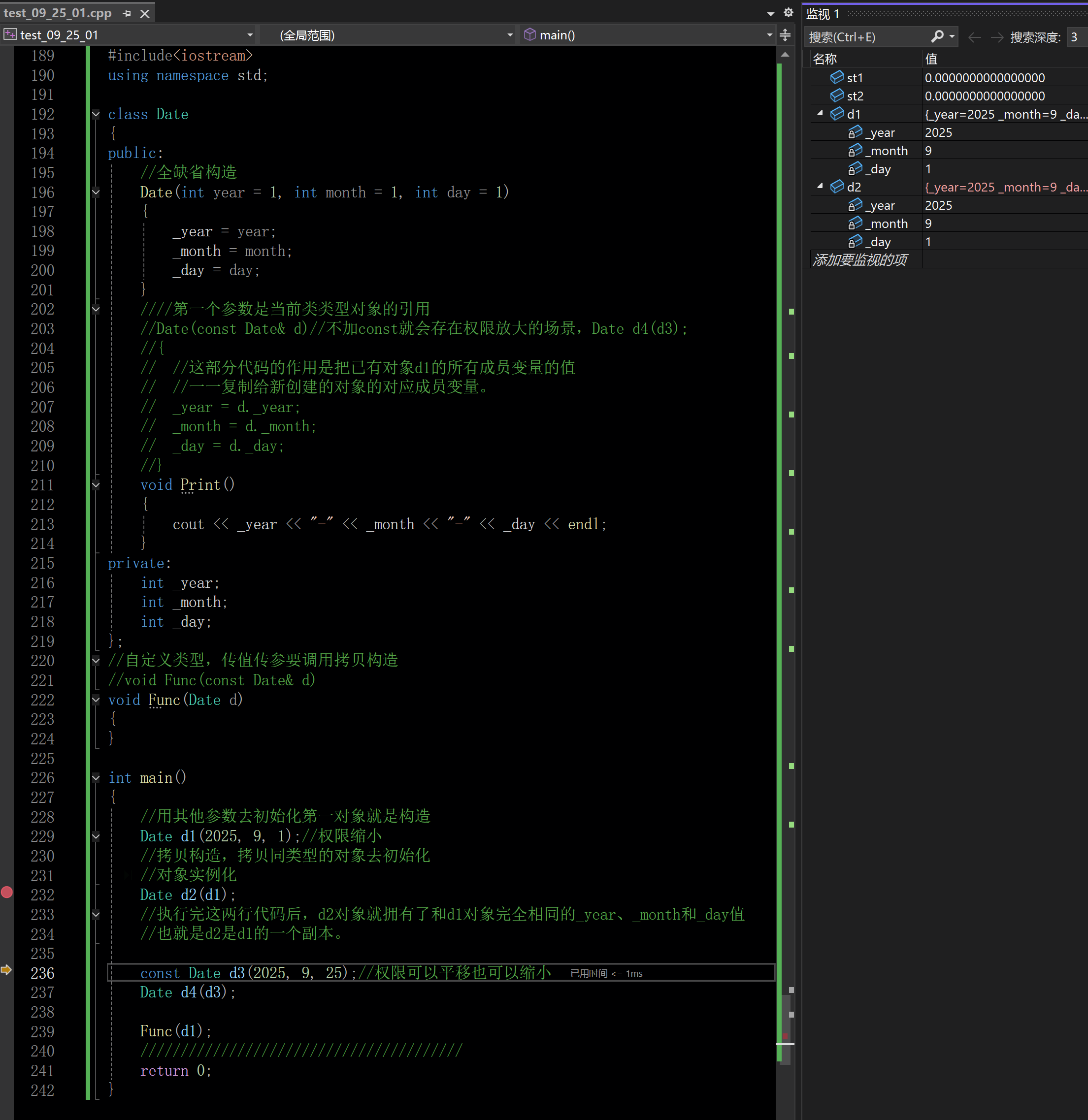1088x1120 pixels.
Task: Select _year under d1
Action: click(x=949, y=132)
